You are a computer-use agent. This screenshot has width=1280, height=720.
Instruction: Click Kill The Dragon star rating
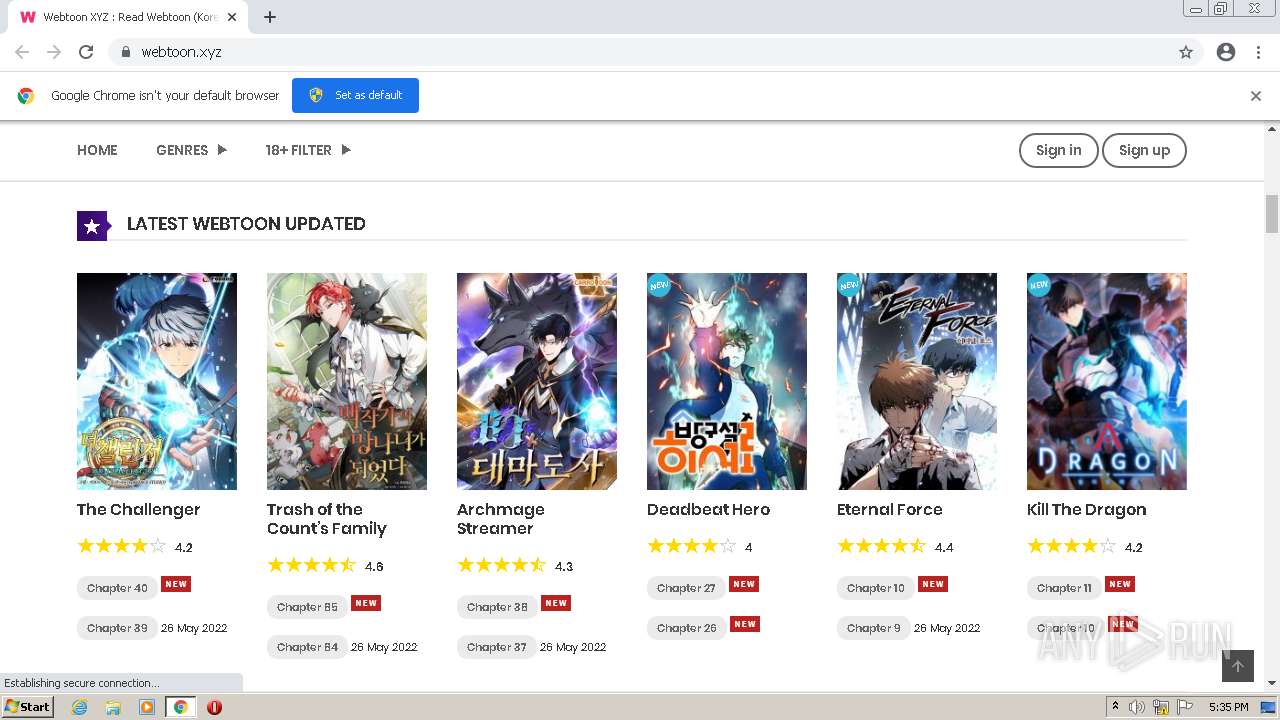[x=1072, y=546]
